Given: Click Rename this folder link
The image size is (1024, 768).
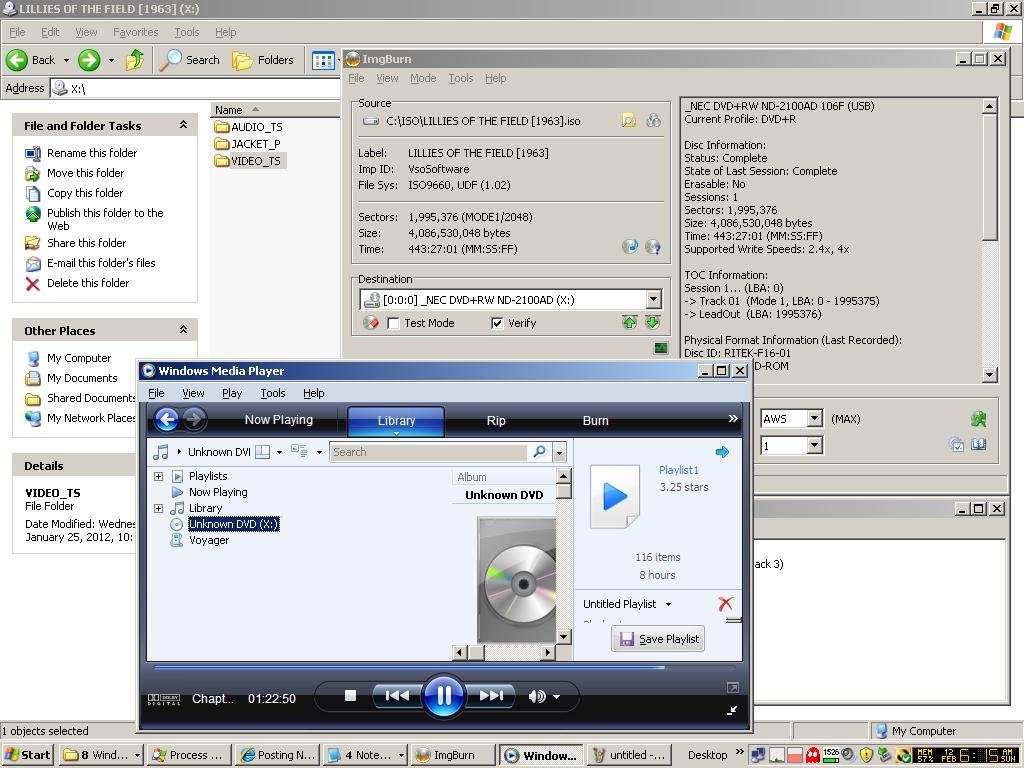Looking at the screenshot, I should click(x=92, y=153).
